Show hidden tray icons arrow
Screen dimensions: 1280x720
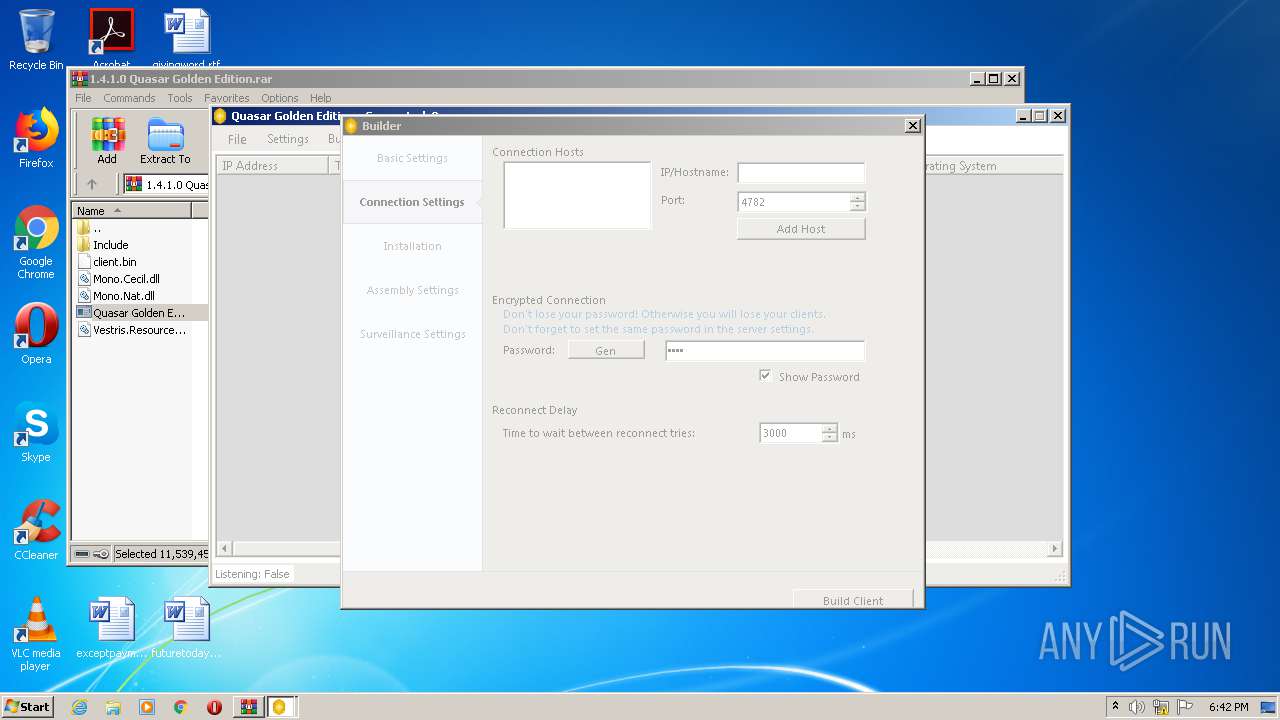(1115, 707)
